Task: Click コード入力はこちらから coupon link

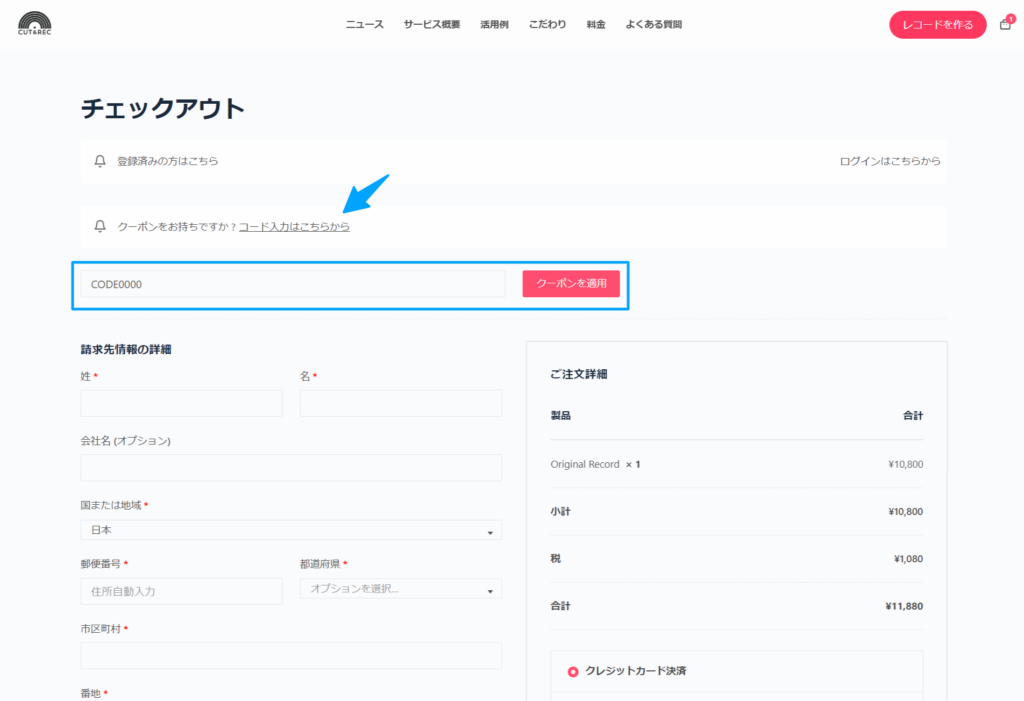Action: pyautogui.click(x=294, y=227)
